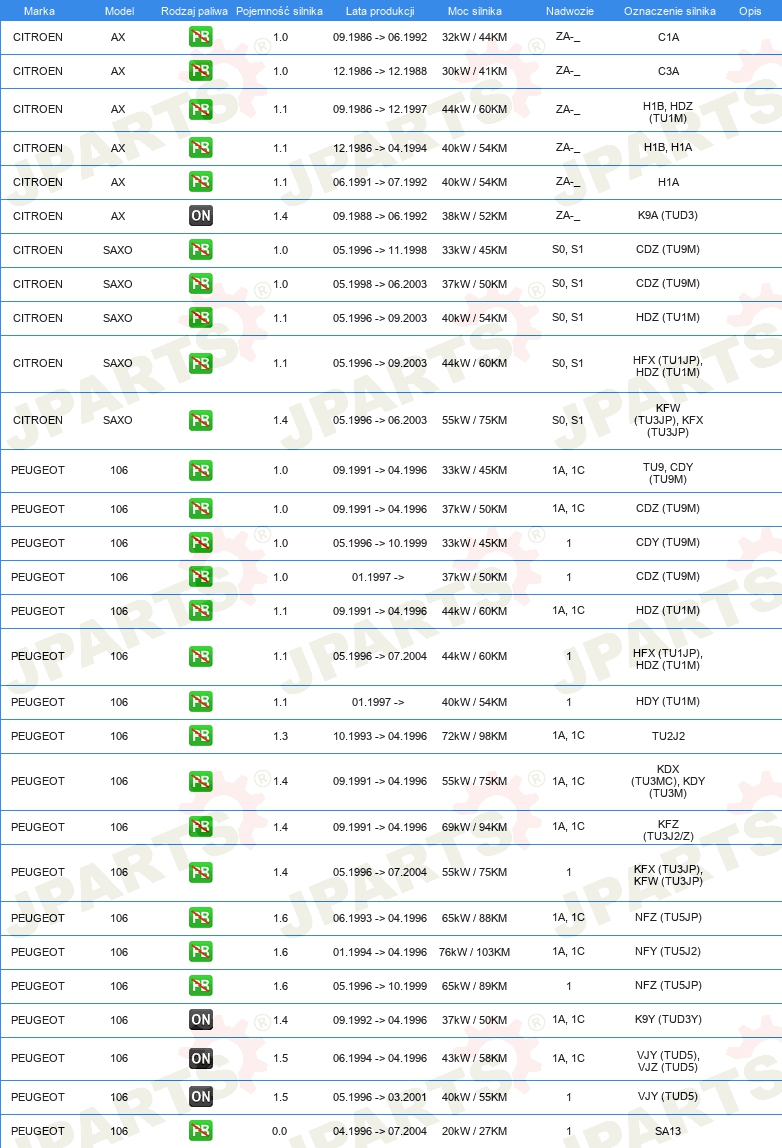Click the engine size 0.0
Screen dimensions: 782x1148
click(x=280, y=1131)
